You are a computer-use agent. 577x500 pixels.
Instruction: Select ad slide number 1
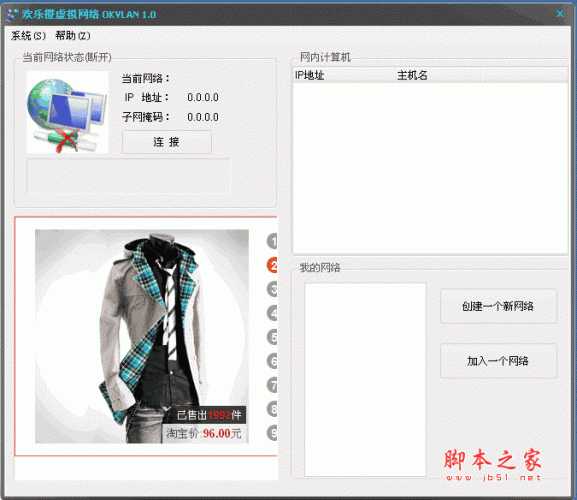(x=272, y=241)
